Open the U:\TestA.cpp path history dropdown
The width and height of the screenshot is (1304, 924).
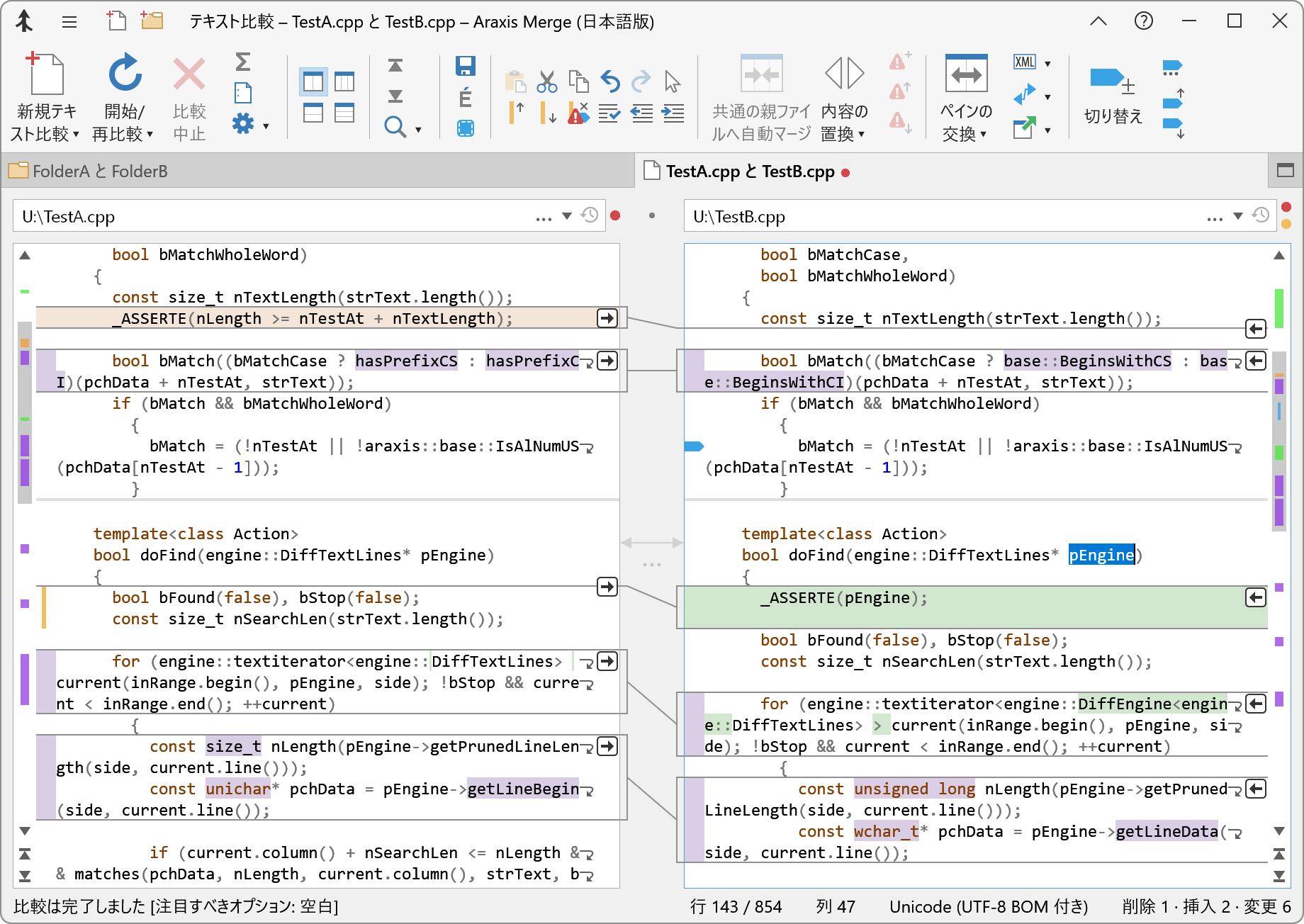(566, 216)
